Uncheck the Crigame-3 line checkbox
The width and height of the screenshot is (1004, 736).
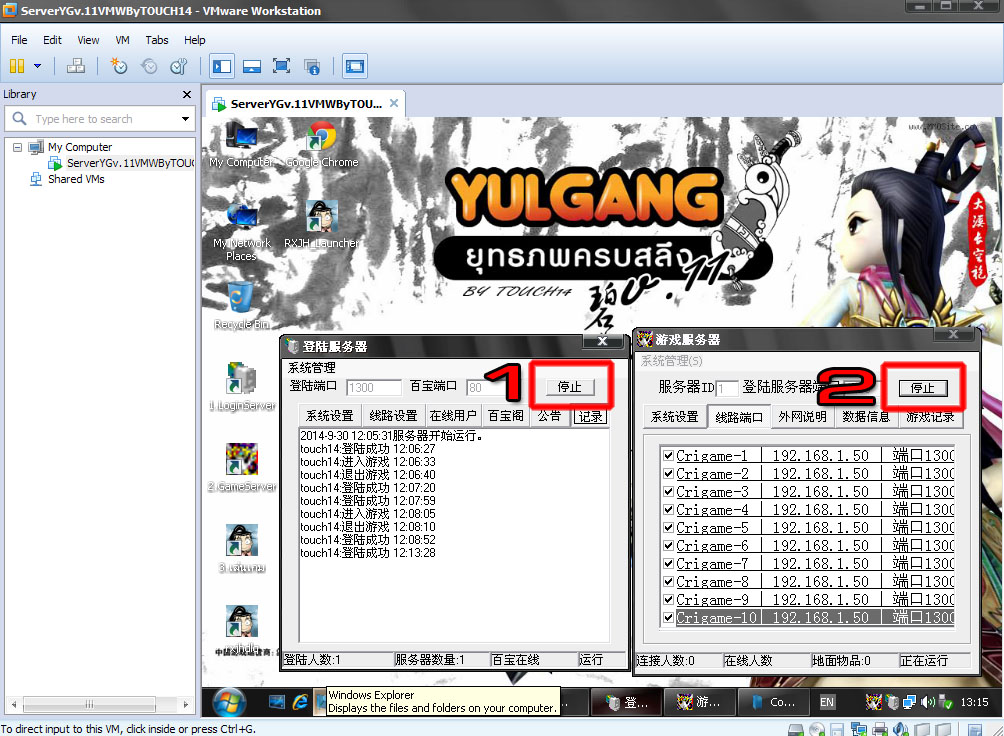click(668, 491)
